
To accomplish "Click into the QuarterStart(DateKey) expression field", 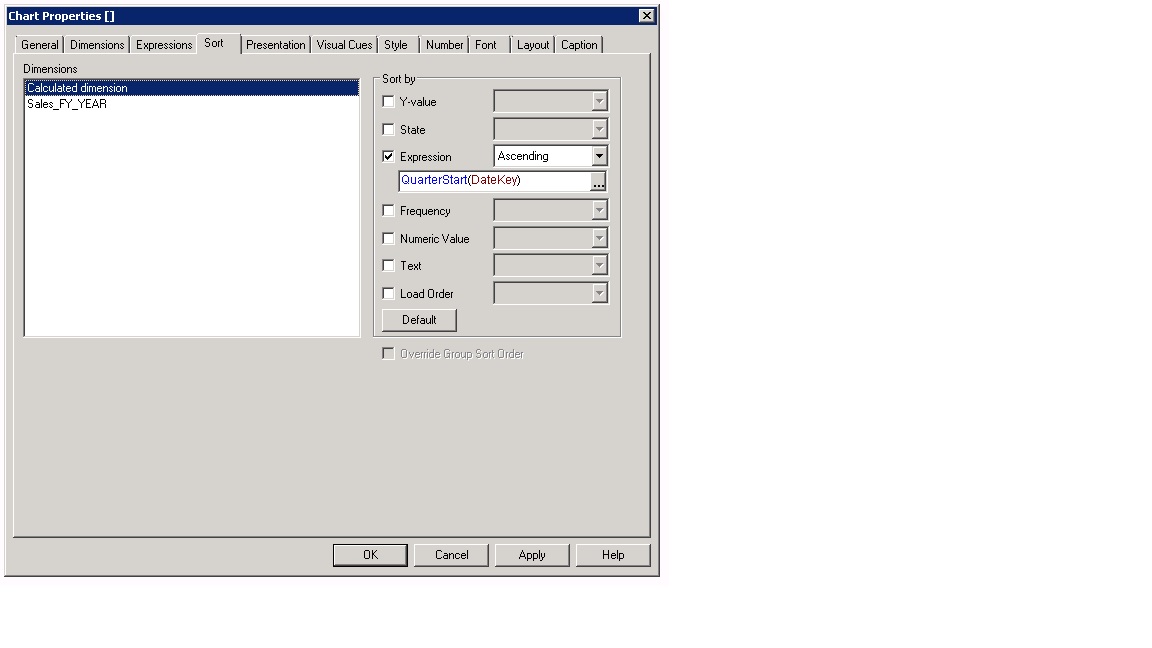I will 495,181.
